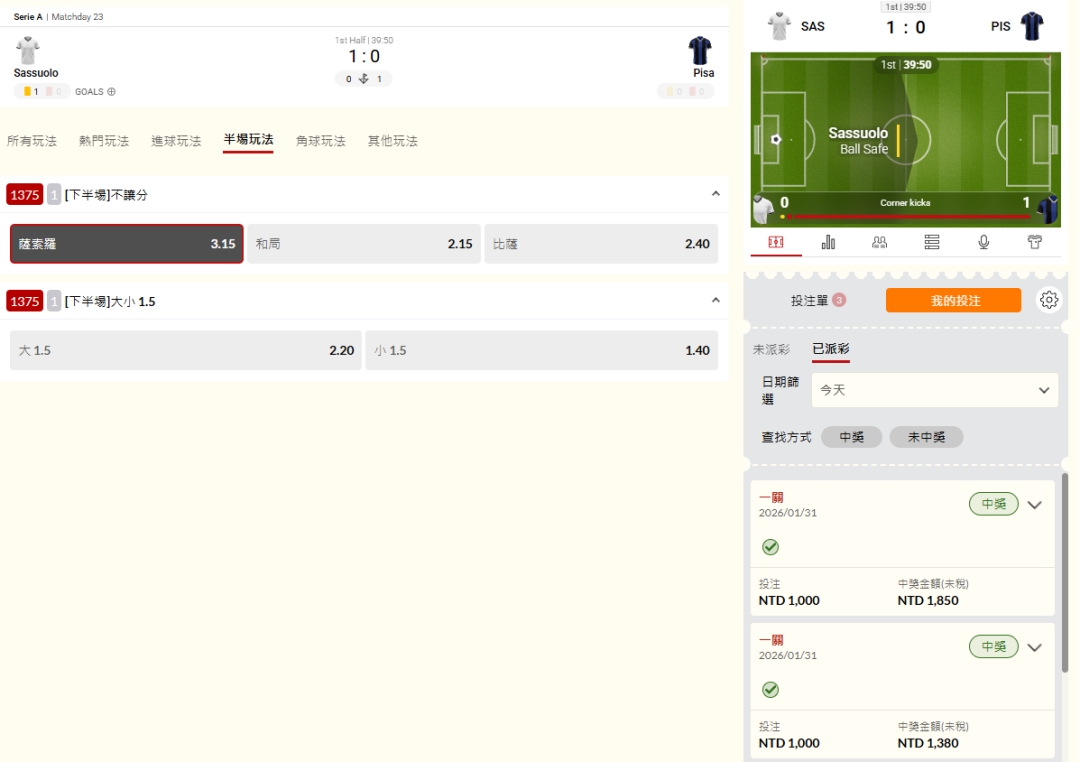Click the 投注單 count badge 3
1080x762 pixels.
839,300
